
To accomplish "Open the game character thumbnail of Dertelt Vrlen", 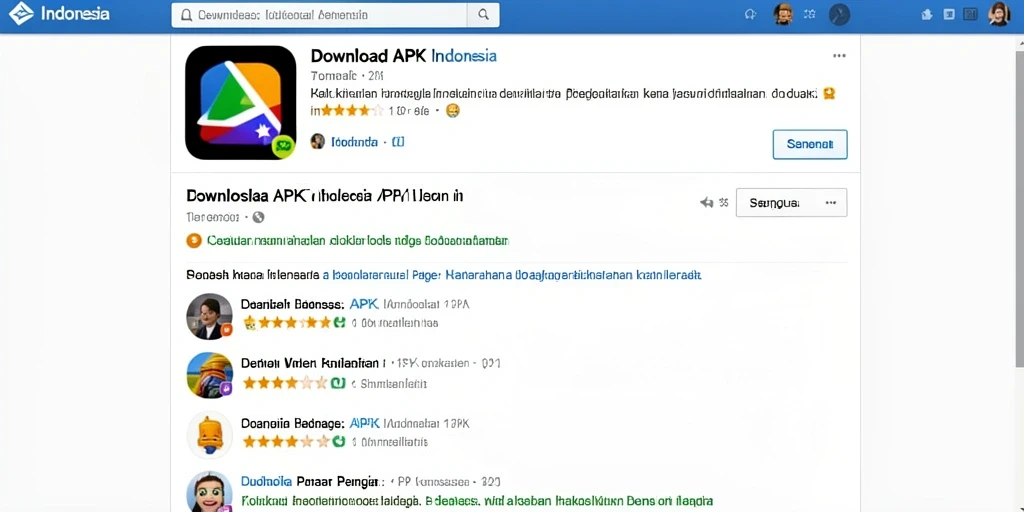I will (x=209, y=375).
